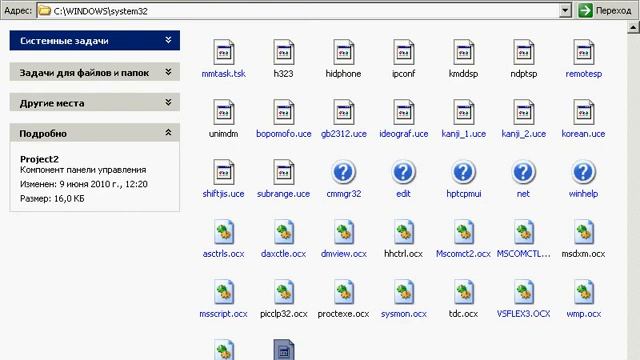The image size is (640, 360).
Task: Select the subrange.uce file icon
Action: pyautogui.click(x=284, y=172)
